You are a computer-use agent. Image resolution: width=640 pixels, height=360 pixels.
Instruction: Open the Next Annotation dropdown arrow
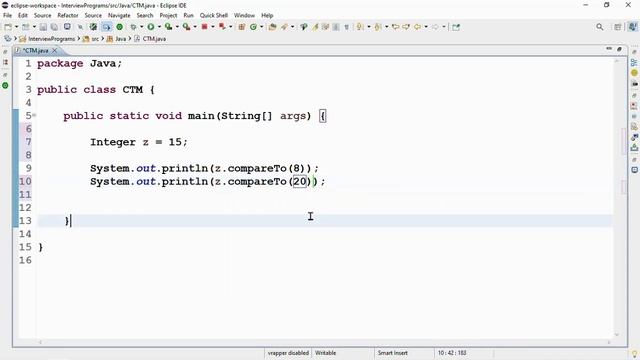click(x=369, y=27)
